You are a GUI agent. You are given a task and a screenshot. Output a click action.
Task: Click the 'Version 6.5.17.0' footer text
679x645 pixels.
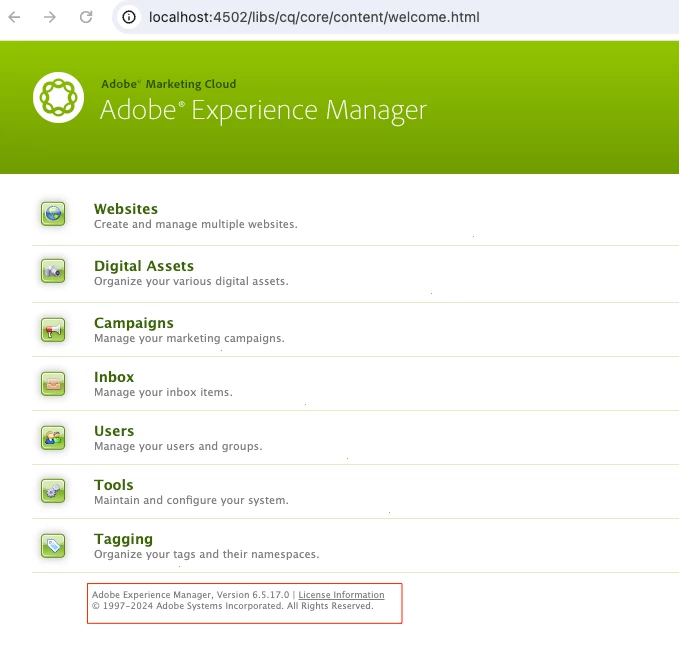(253, 595)
